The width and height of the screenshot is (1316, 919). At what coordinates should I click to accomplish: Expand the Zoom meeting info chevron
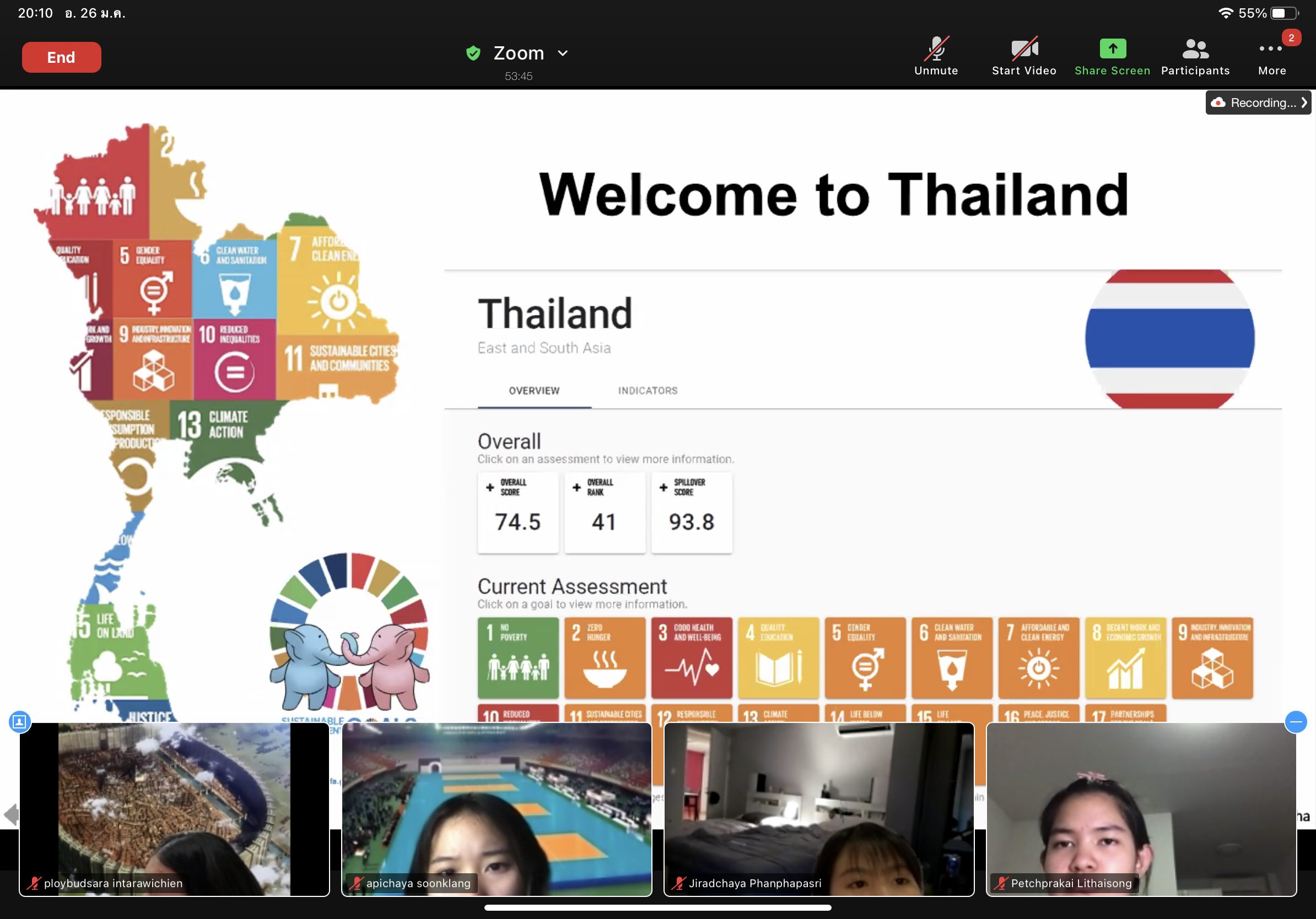tap(563, 53)
